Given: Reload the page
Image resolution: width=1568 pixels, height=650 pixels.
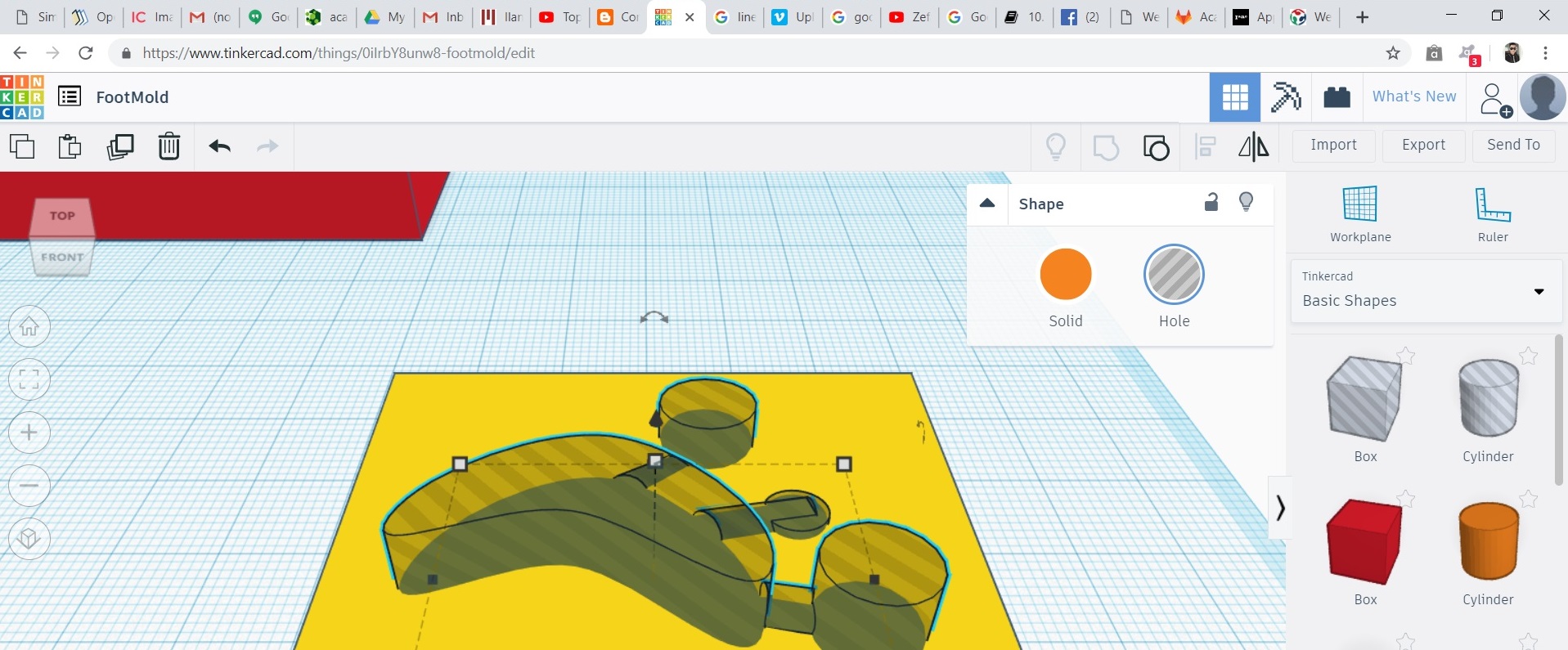Looking at the screenshot, I should (x=85, y=53).
